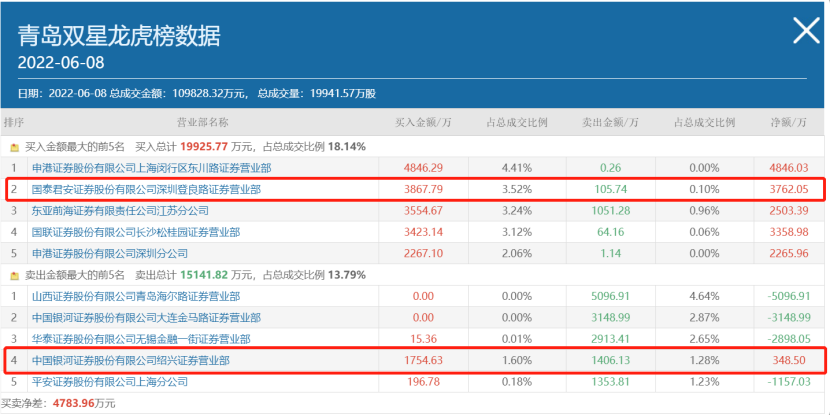
Task: Click the 净额/万 column header
Action: [789, 123]
